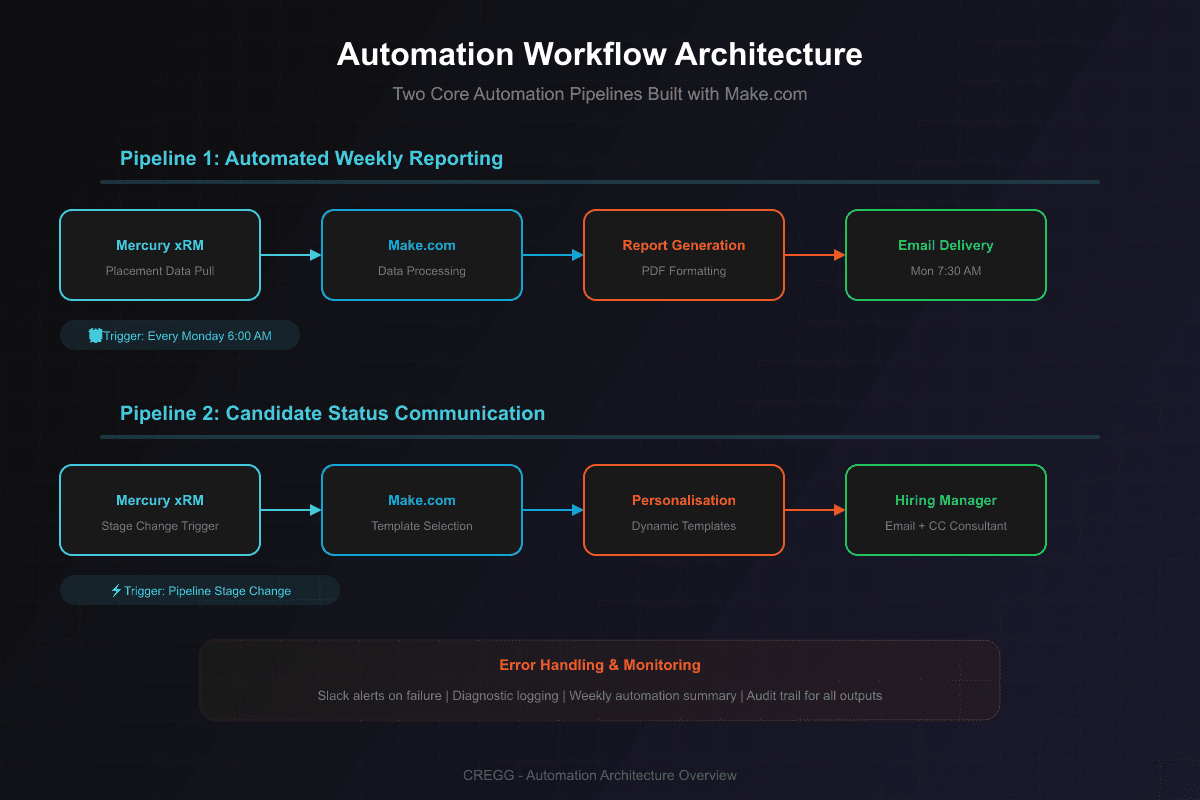Click the arrow from Report Generation to Email Delivery
Screen dimensions: 1200x800
(x=815, y=255)
